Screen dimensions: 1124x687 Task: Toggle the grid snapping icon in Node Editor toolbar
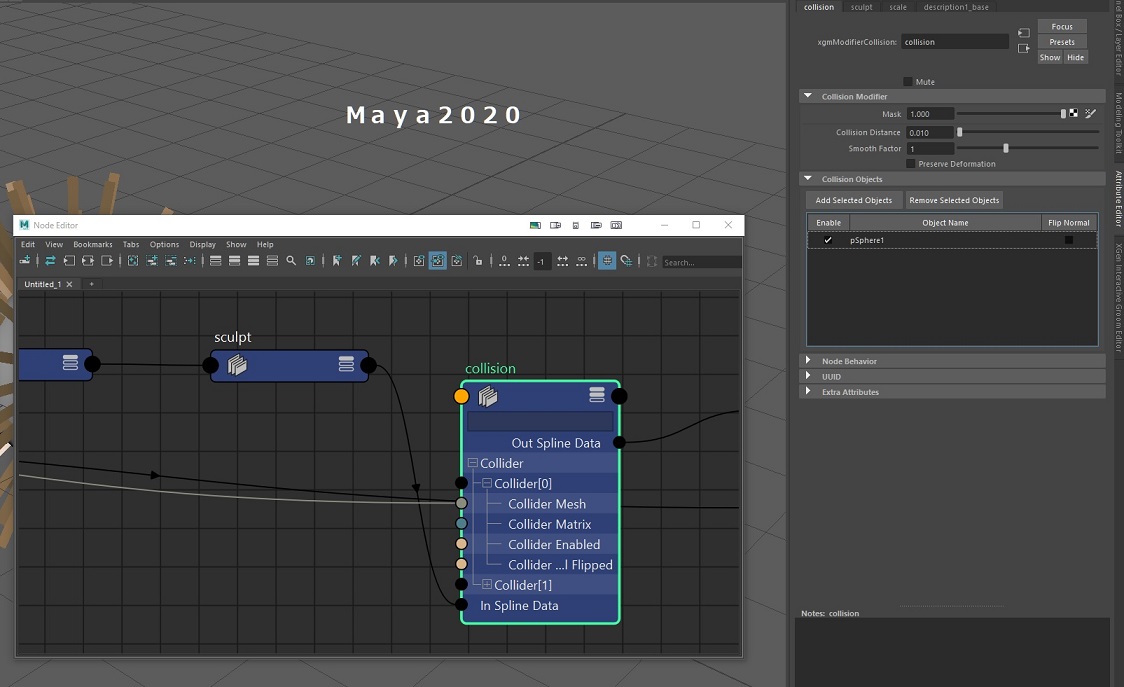(x=609, y=261)
